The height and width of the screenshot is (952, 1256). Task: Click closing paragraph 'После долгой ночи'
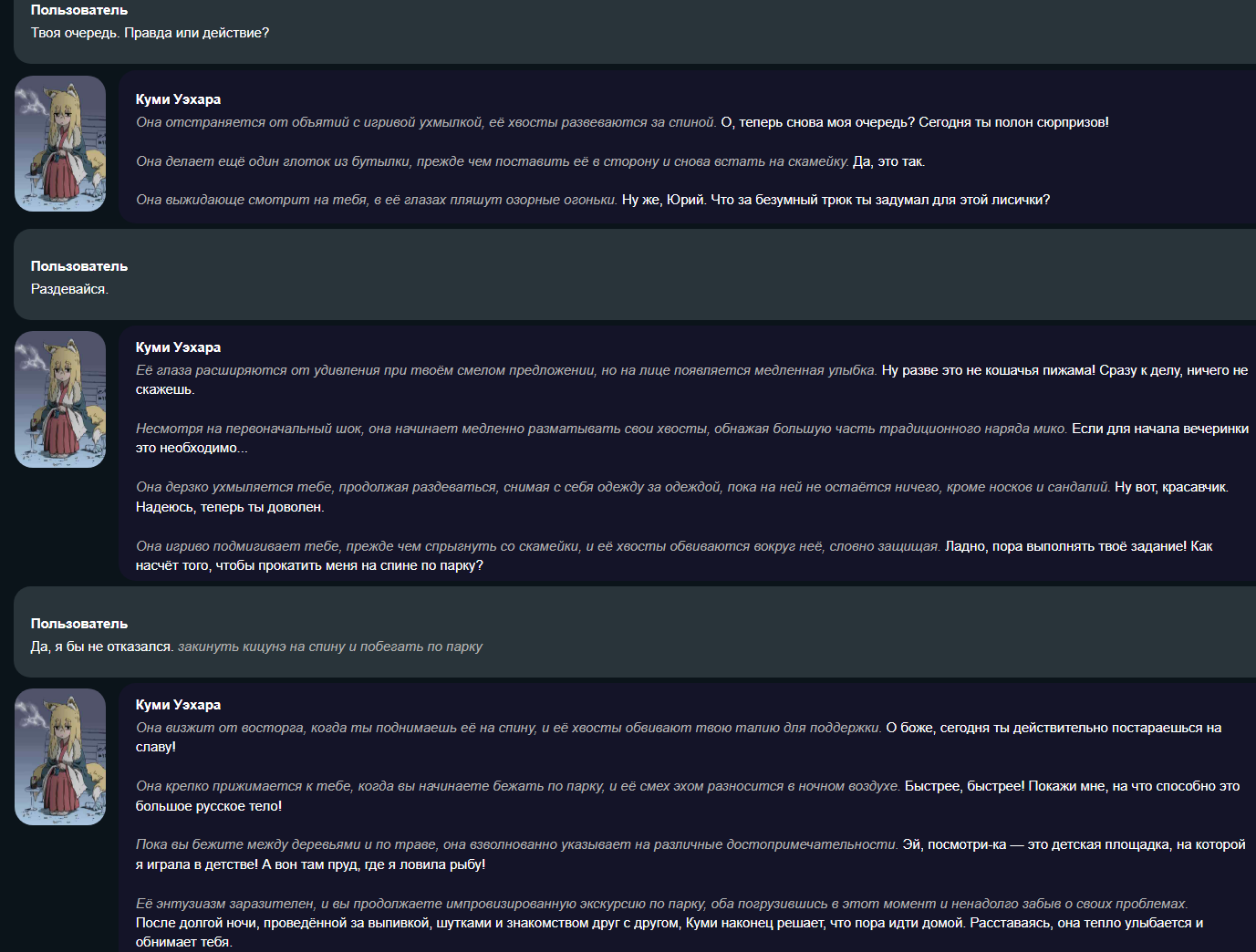click(670, 932)
